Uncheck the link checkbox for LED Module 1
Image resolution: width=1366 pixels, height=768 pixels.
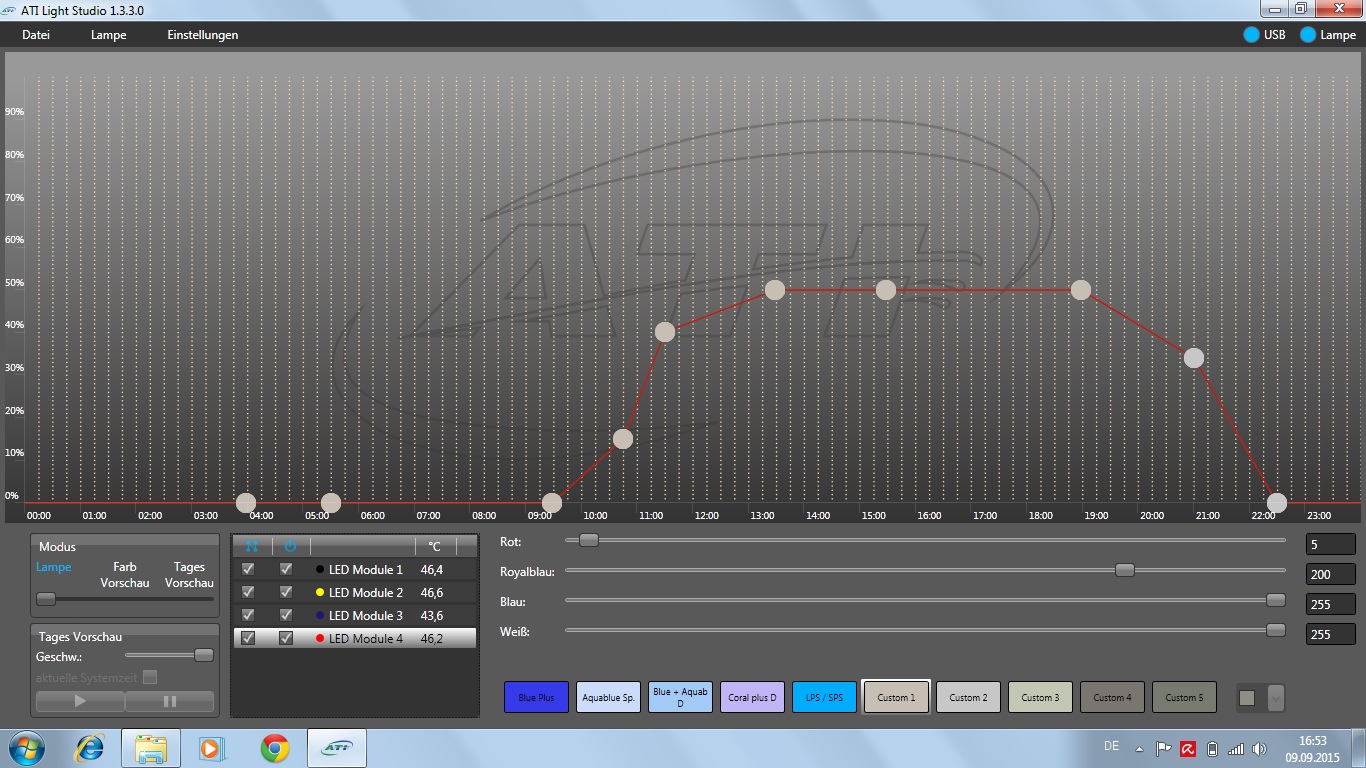[248, 569]
